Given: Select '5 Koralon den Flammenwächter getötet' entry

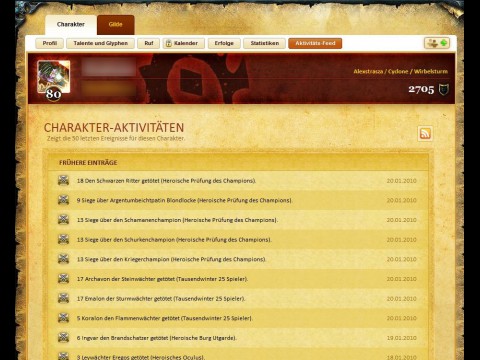Looking at the screenshot, I should click(165, 318).
